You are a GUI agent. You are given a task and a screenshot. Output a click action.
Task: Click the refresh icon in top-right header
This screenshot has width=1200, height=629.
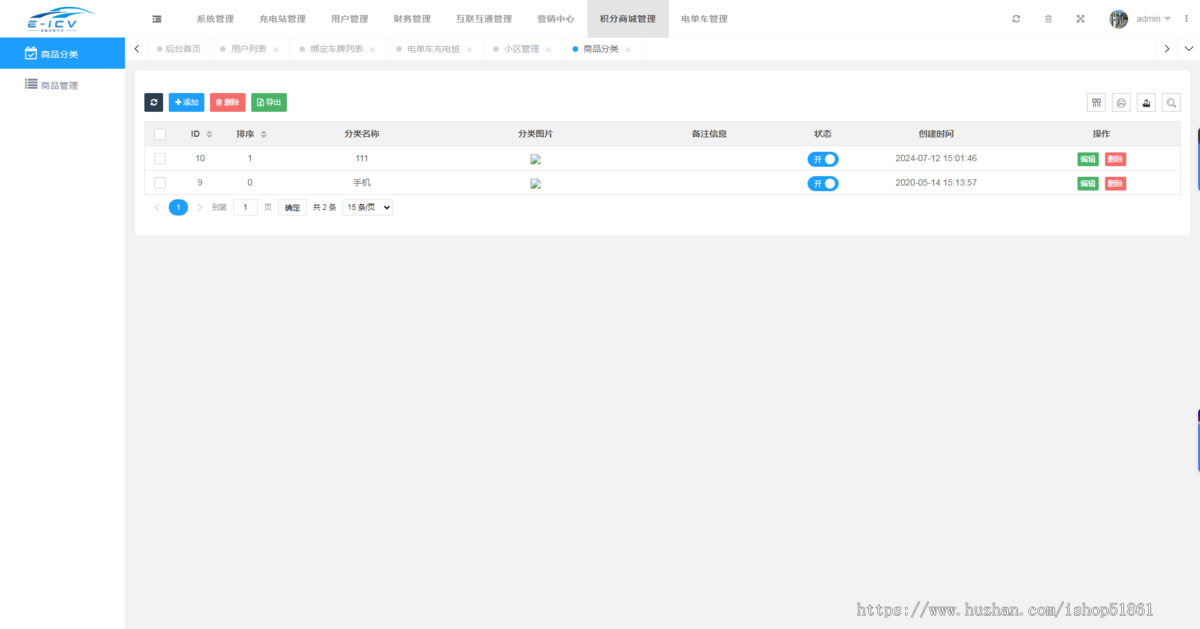pyautogui.click(x=1016, y=19)
